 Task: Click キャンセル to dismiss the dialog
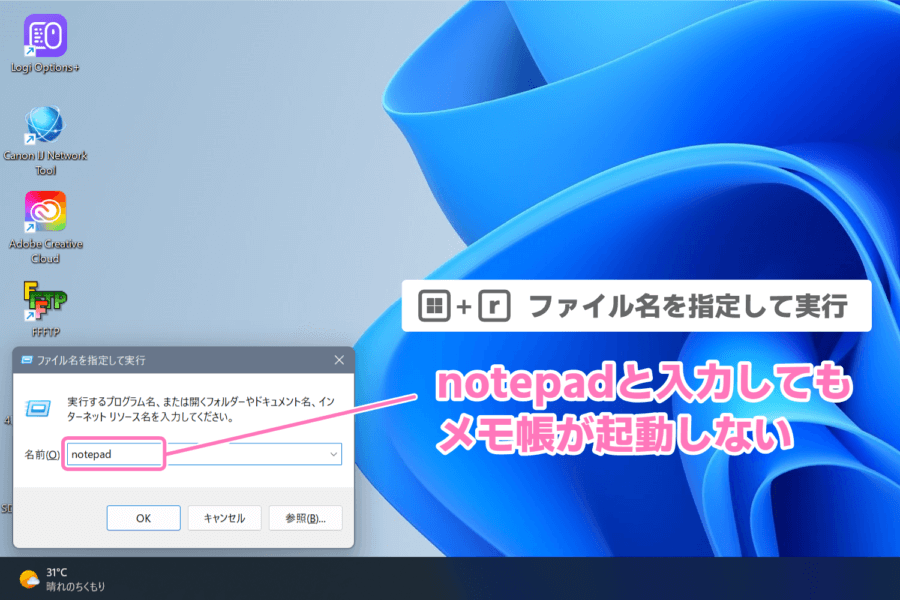(224, 517)
